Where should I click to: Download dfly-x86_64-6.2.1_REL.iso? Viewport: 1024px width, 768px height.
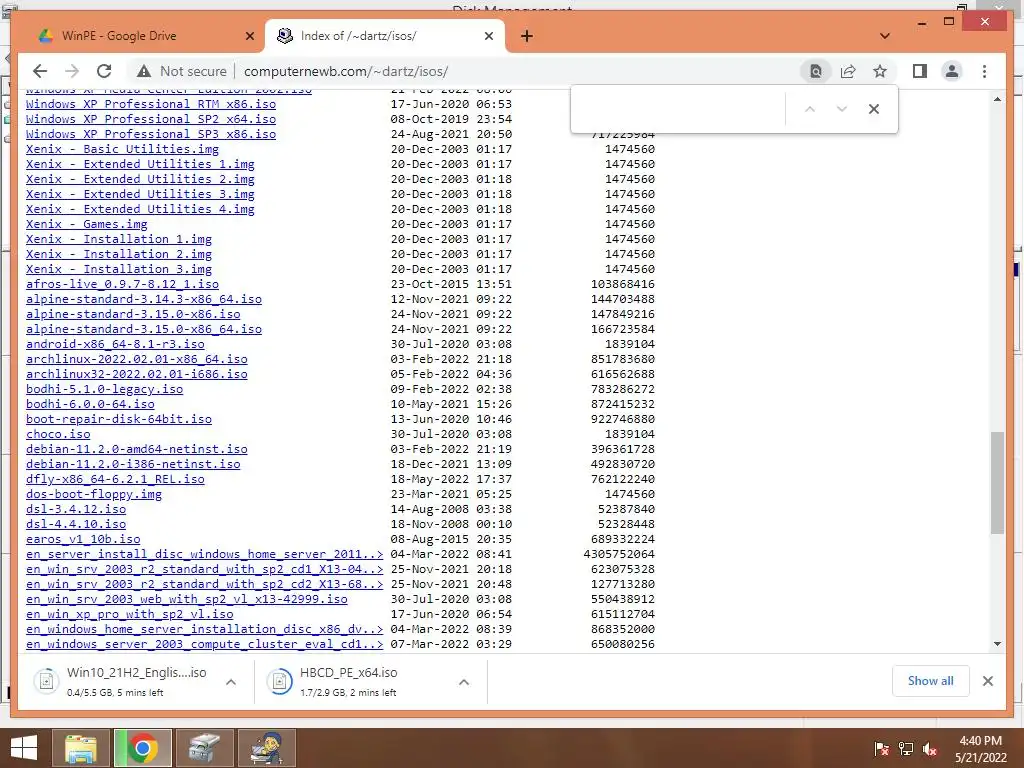pos(115,479)
